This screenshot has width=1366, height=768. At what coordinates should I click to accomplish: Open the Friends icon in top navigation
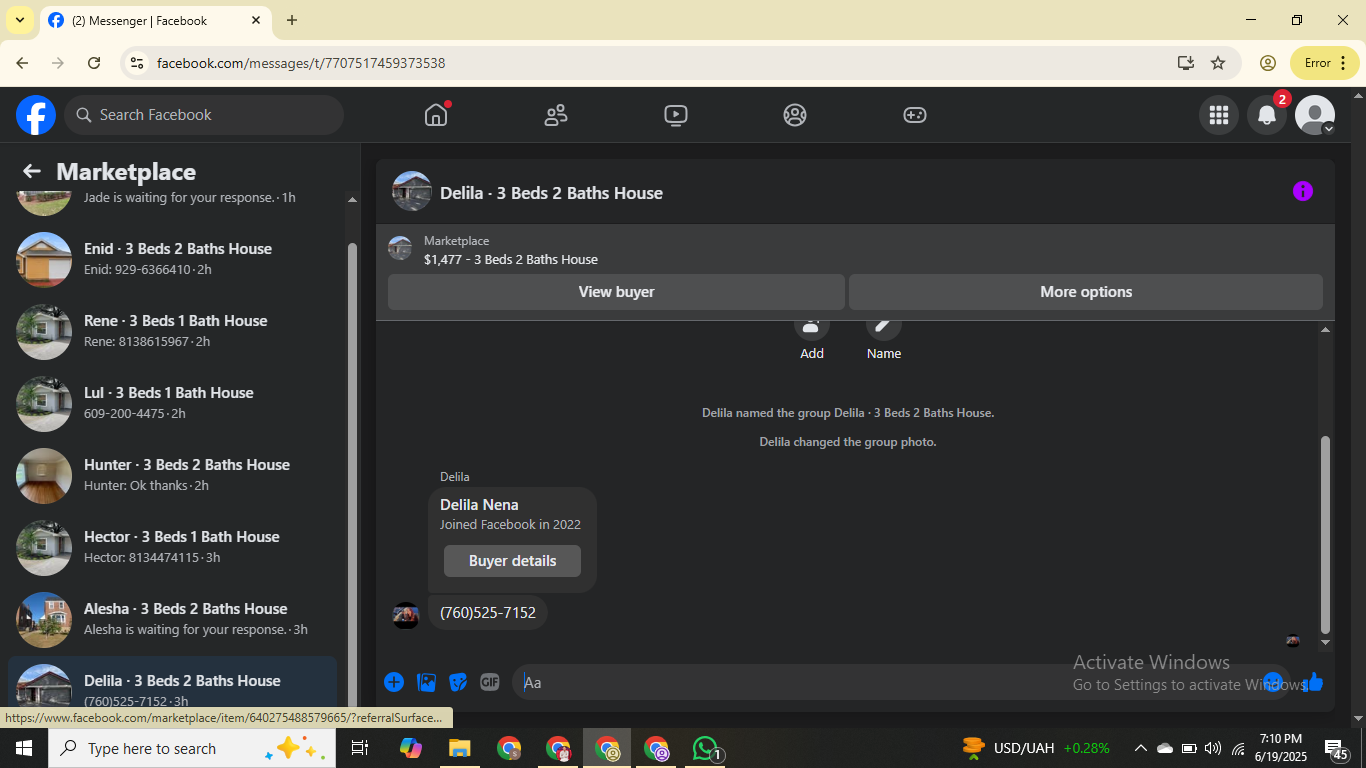tap(556, 115)
